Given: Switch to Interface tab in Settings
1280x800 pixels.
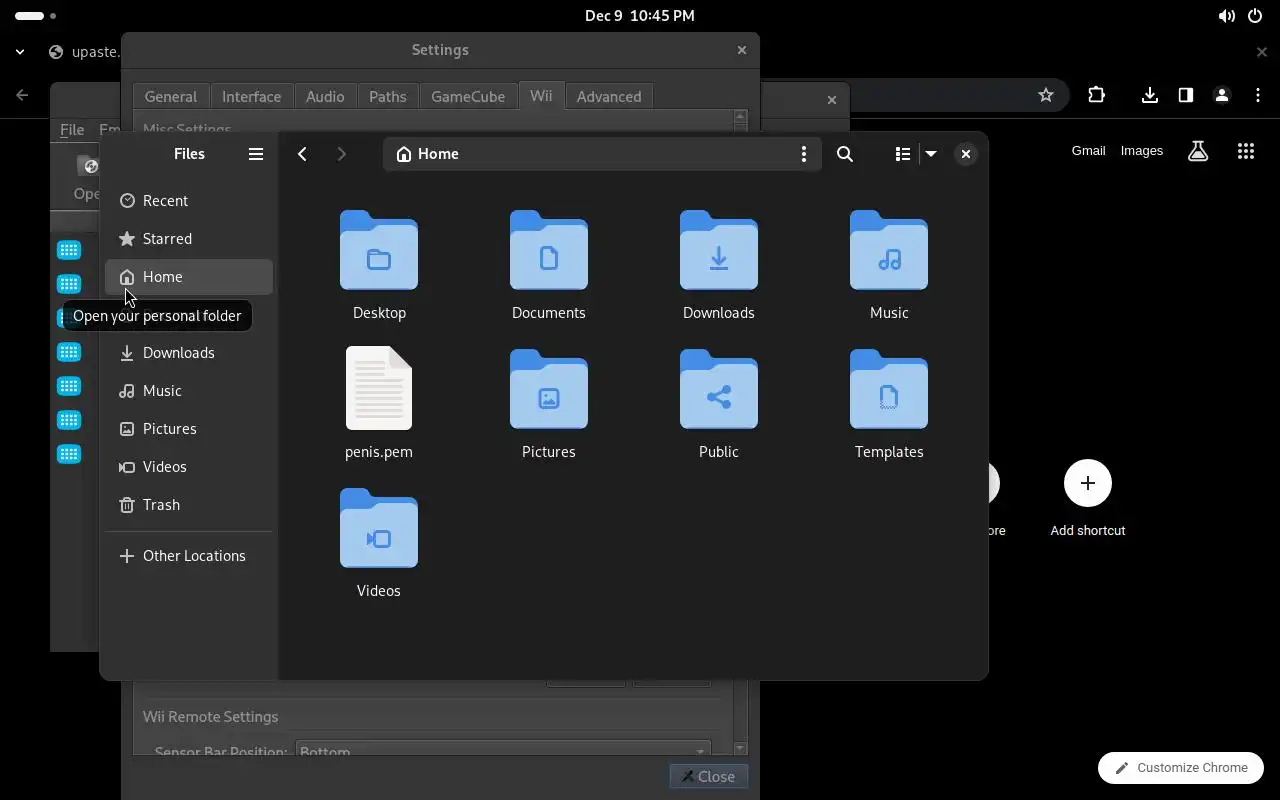Looking at the screenshot, I should 251,97.
